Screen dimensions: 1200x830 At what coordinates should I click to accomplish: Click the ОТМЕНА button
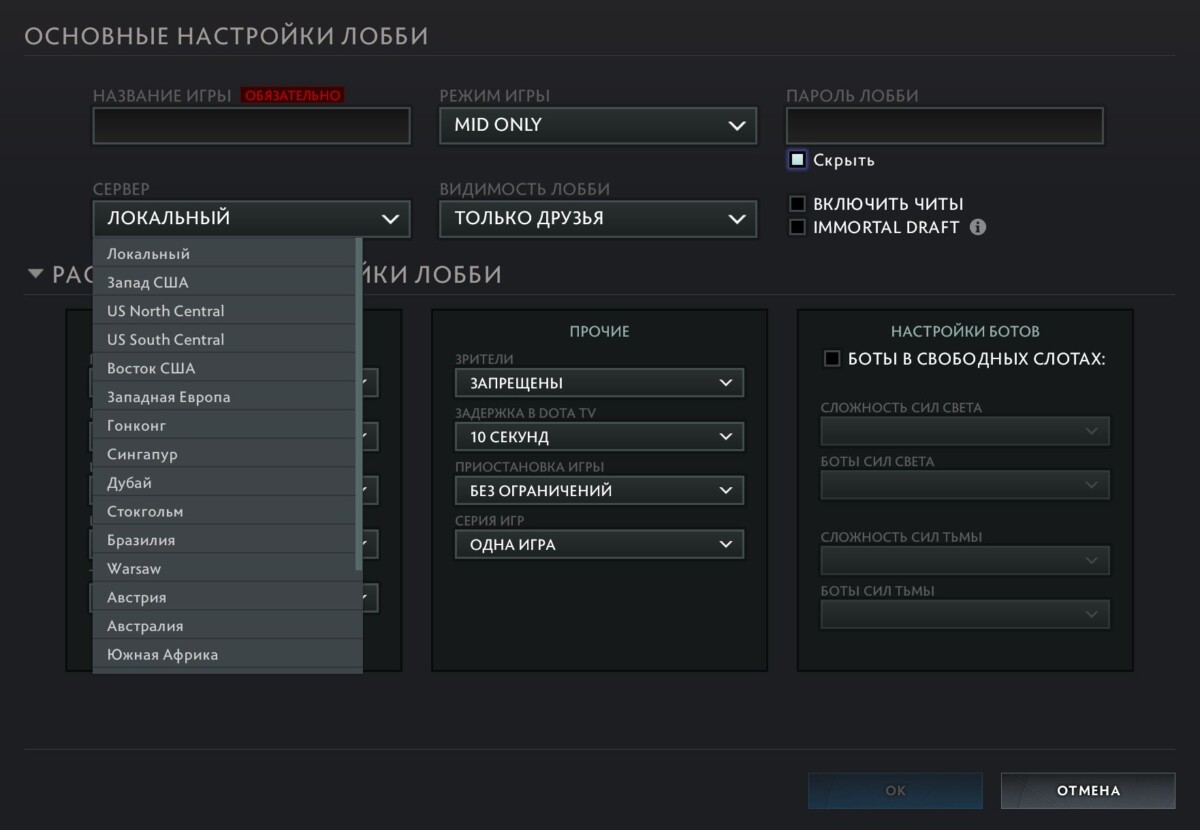coord(1088,791)
